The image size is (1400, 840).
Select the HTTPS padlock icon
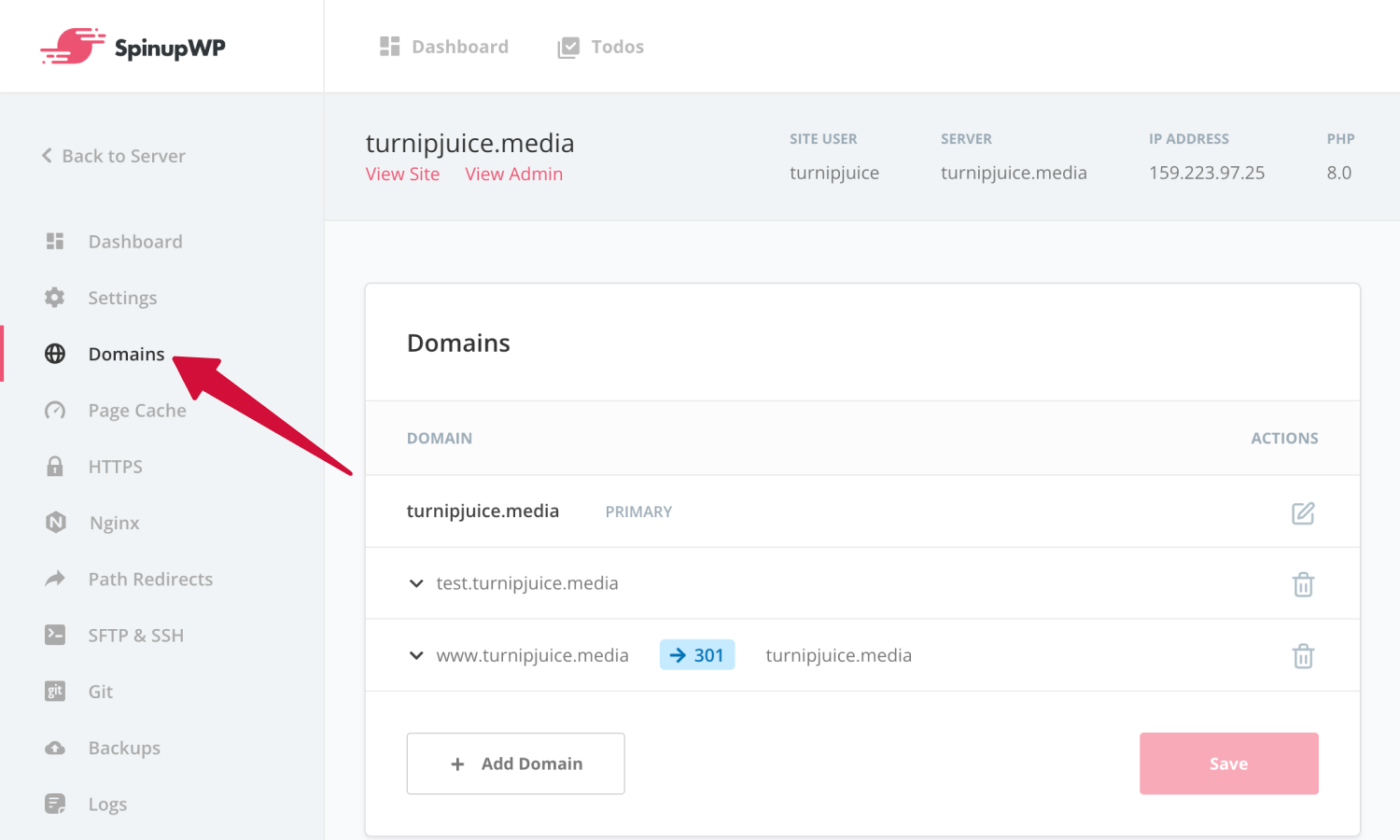(55, 467)
